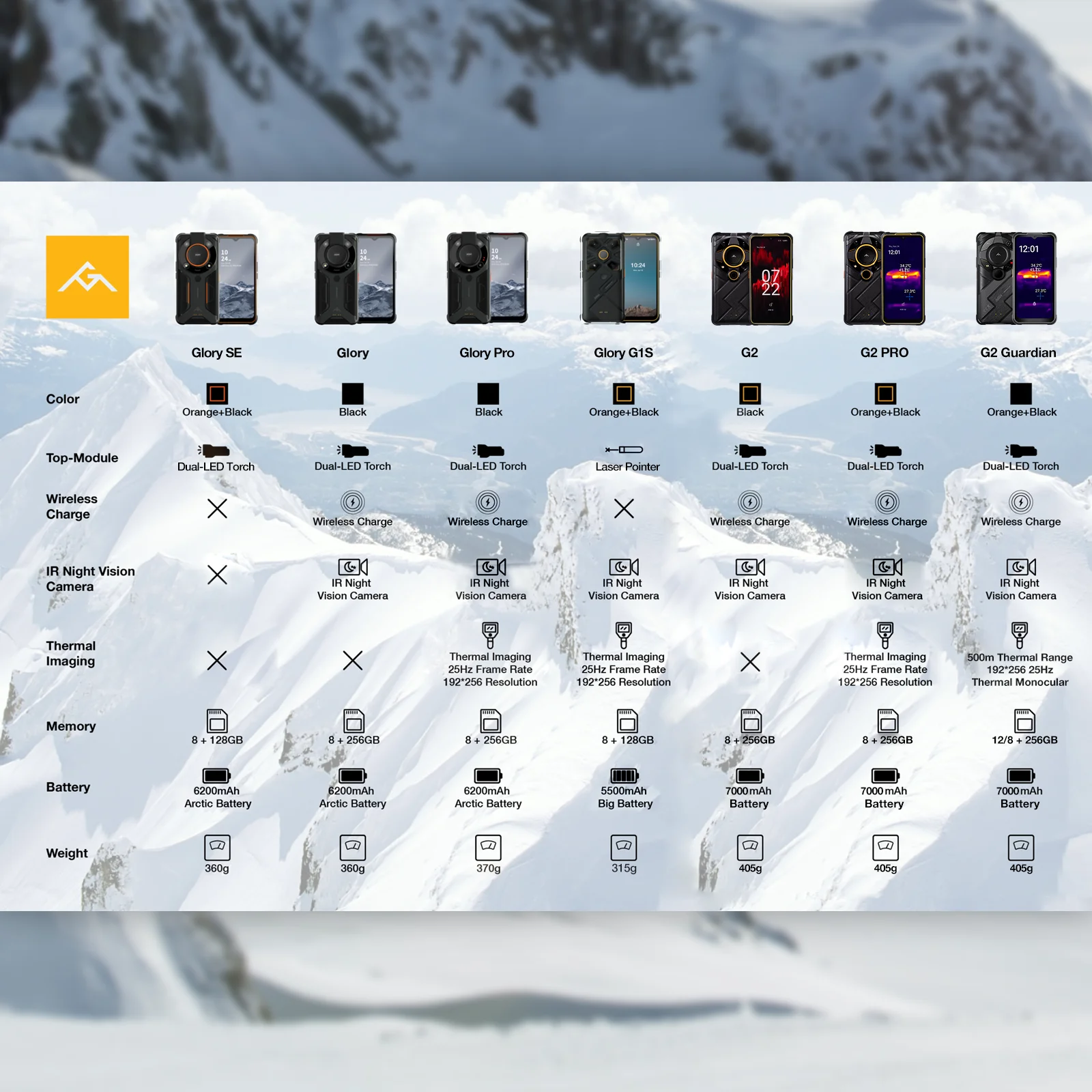This screenshot has height=1092, width=1092.
Task: Click the Glory G1S Orange+Black color swatch
Action: tap(624, 394)
